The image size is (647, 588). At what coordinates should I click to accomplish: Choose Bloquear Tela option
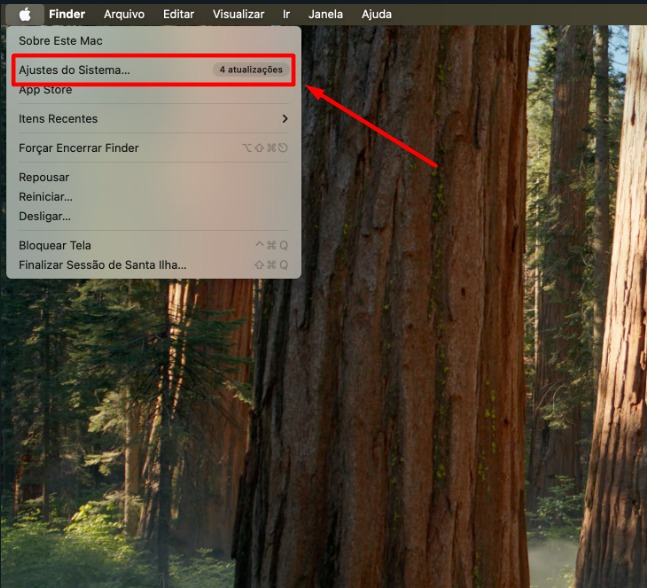click(x=55, y=245)
